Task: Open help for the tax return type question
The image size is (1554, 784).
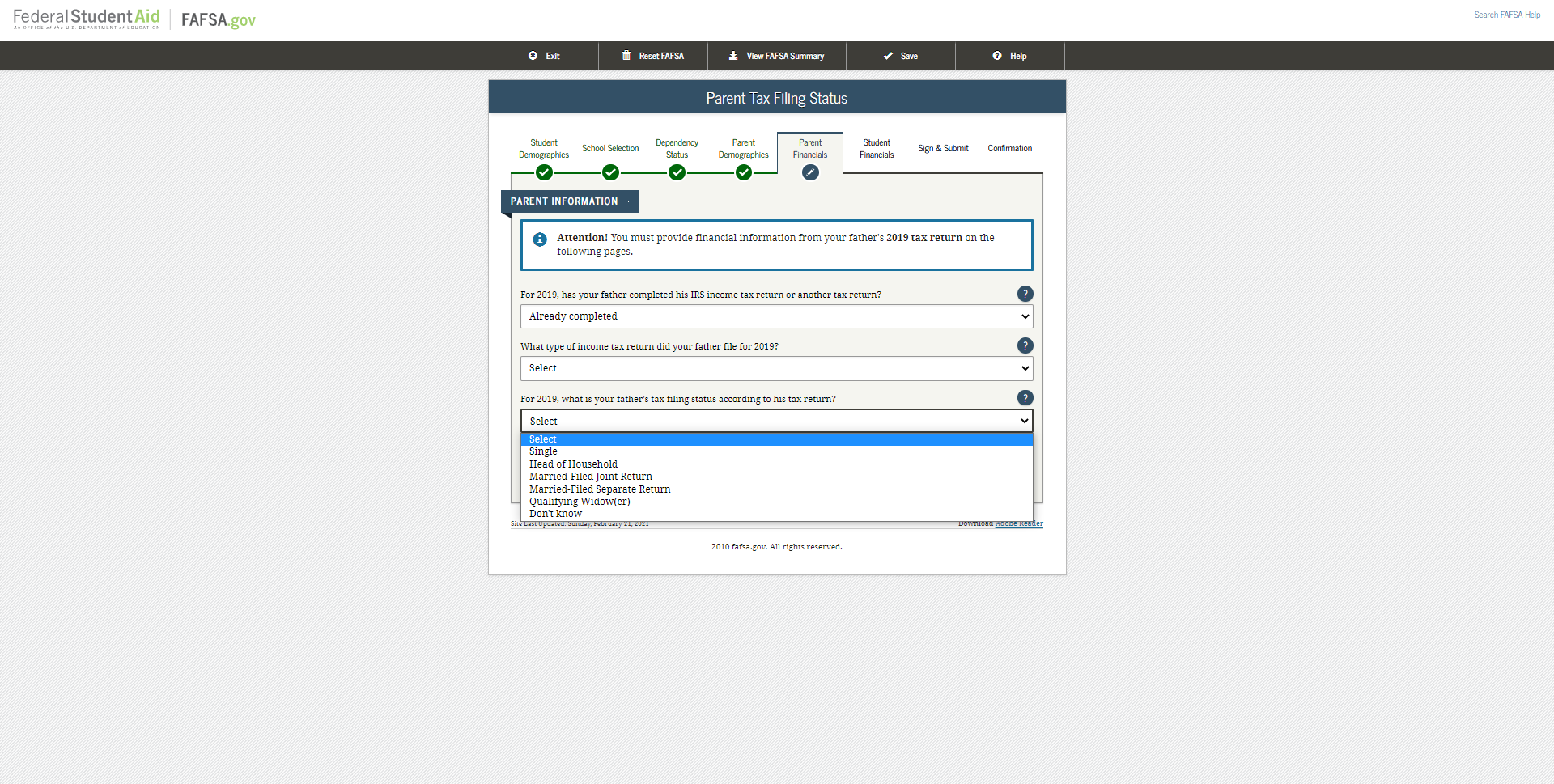Action: 1025,345
